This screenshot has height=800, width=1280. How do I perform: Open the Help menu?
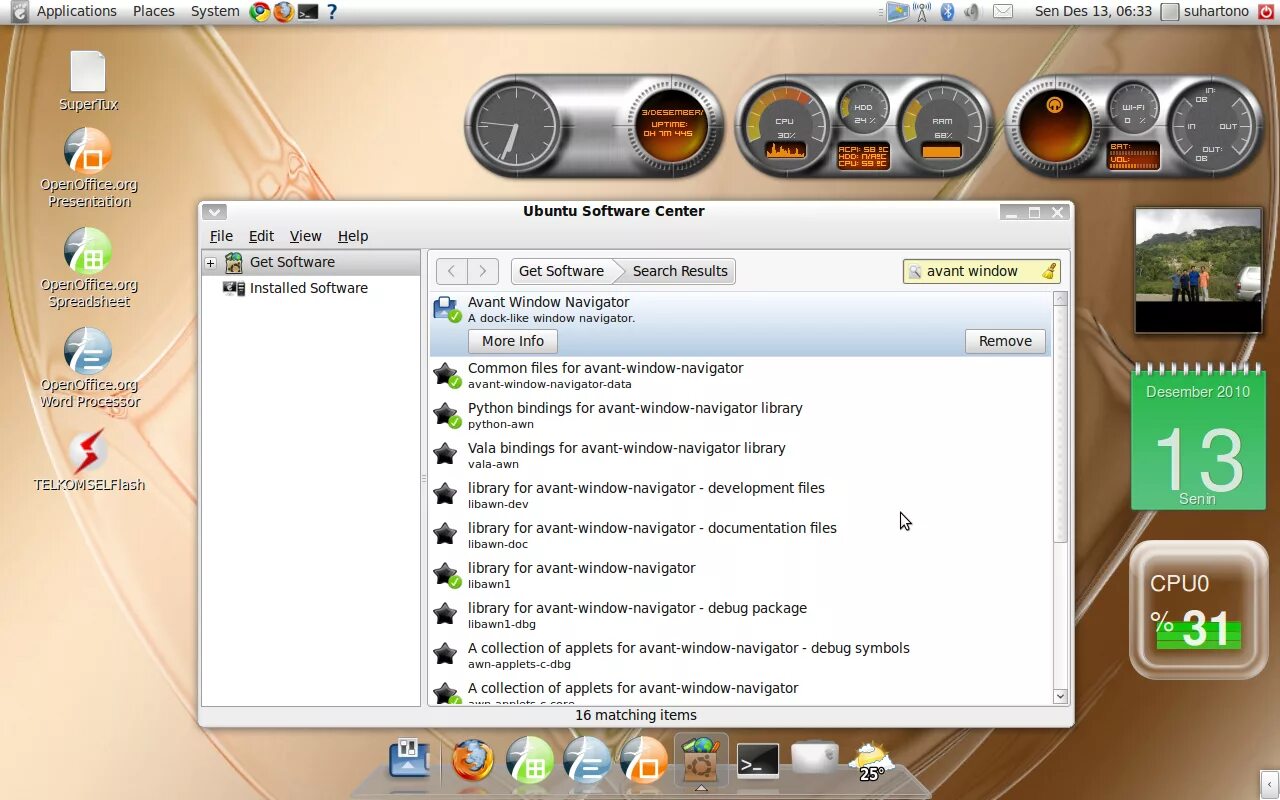click(x=353, y=236)
